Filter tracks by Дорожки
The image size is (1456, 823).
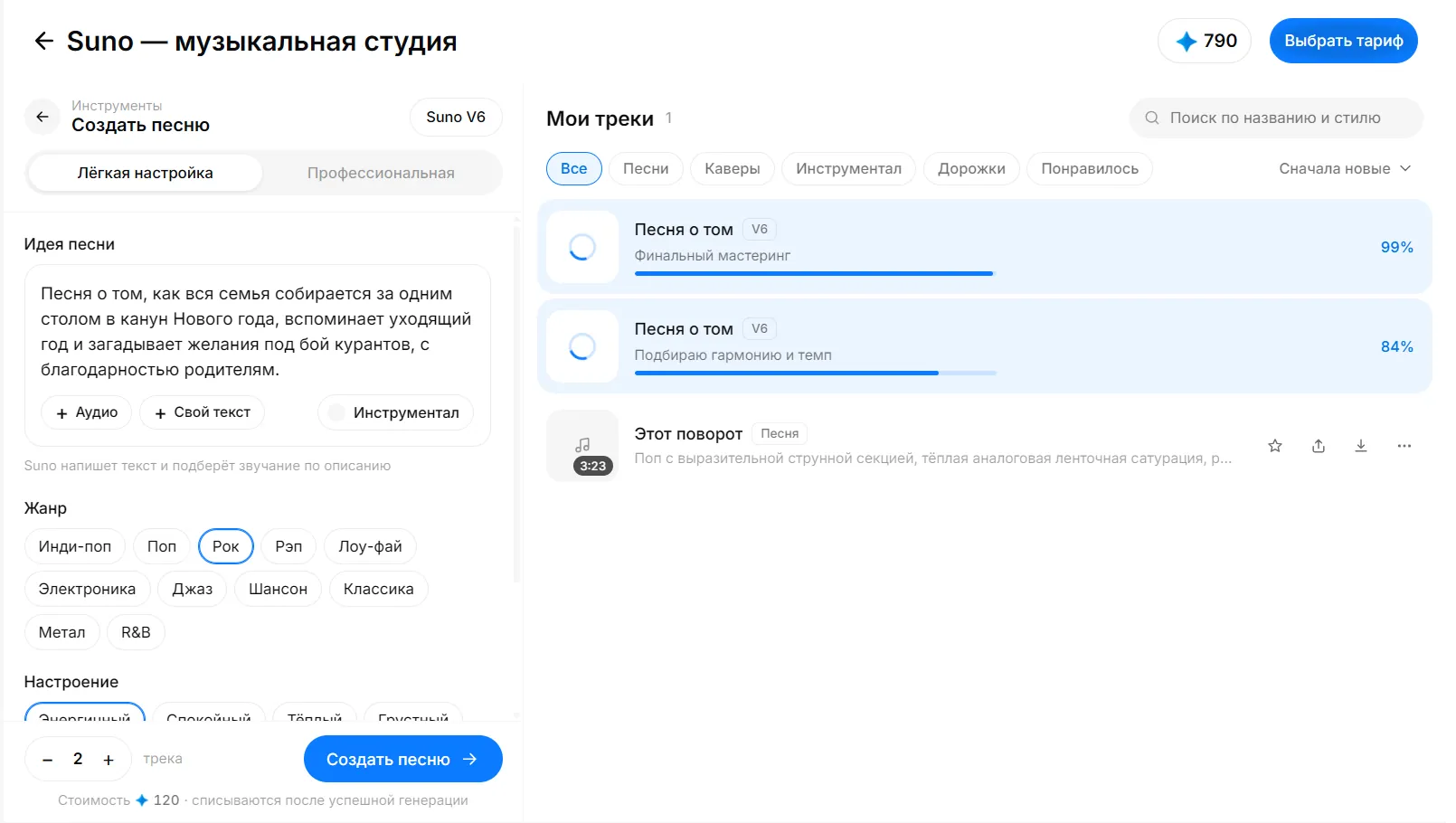click(x=971, y=168)
